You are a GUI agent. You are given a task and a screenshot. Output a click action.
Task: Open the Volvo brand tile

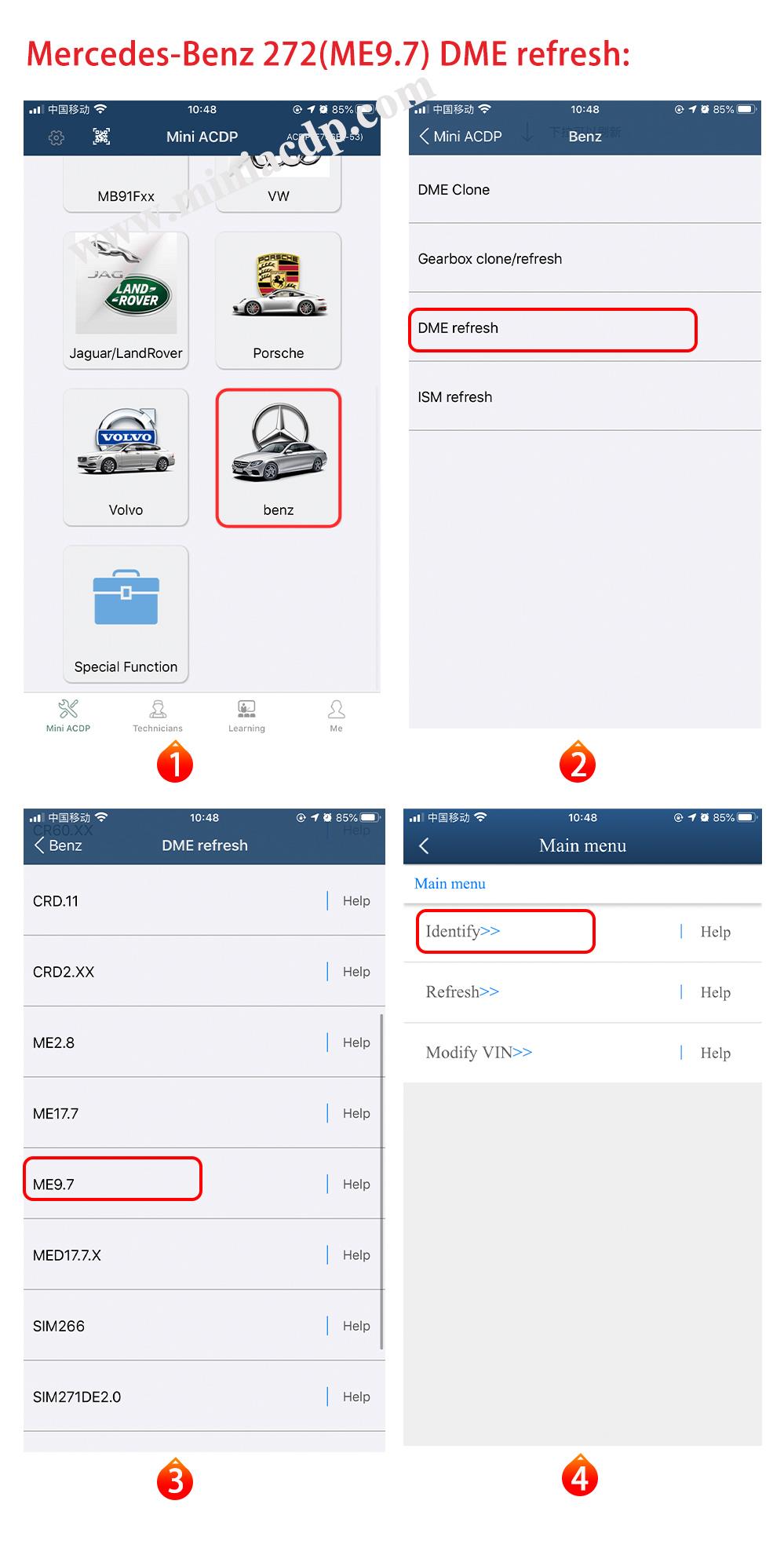[126, 458]
